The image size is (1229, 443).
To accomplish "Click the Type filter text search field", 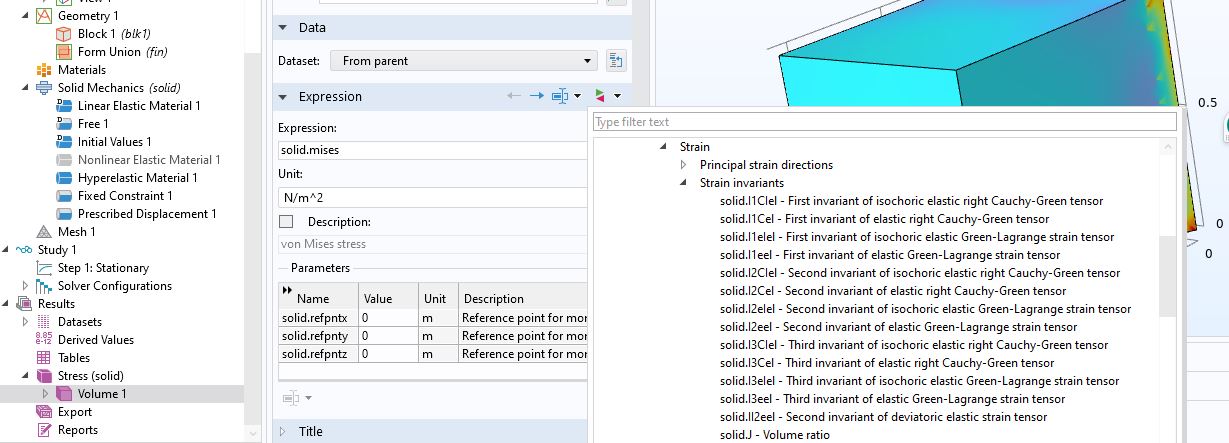I will (884, 122).
